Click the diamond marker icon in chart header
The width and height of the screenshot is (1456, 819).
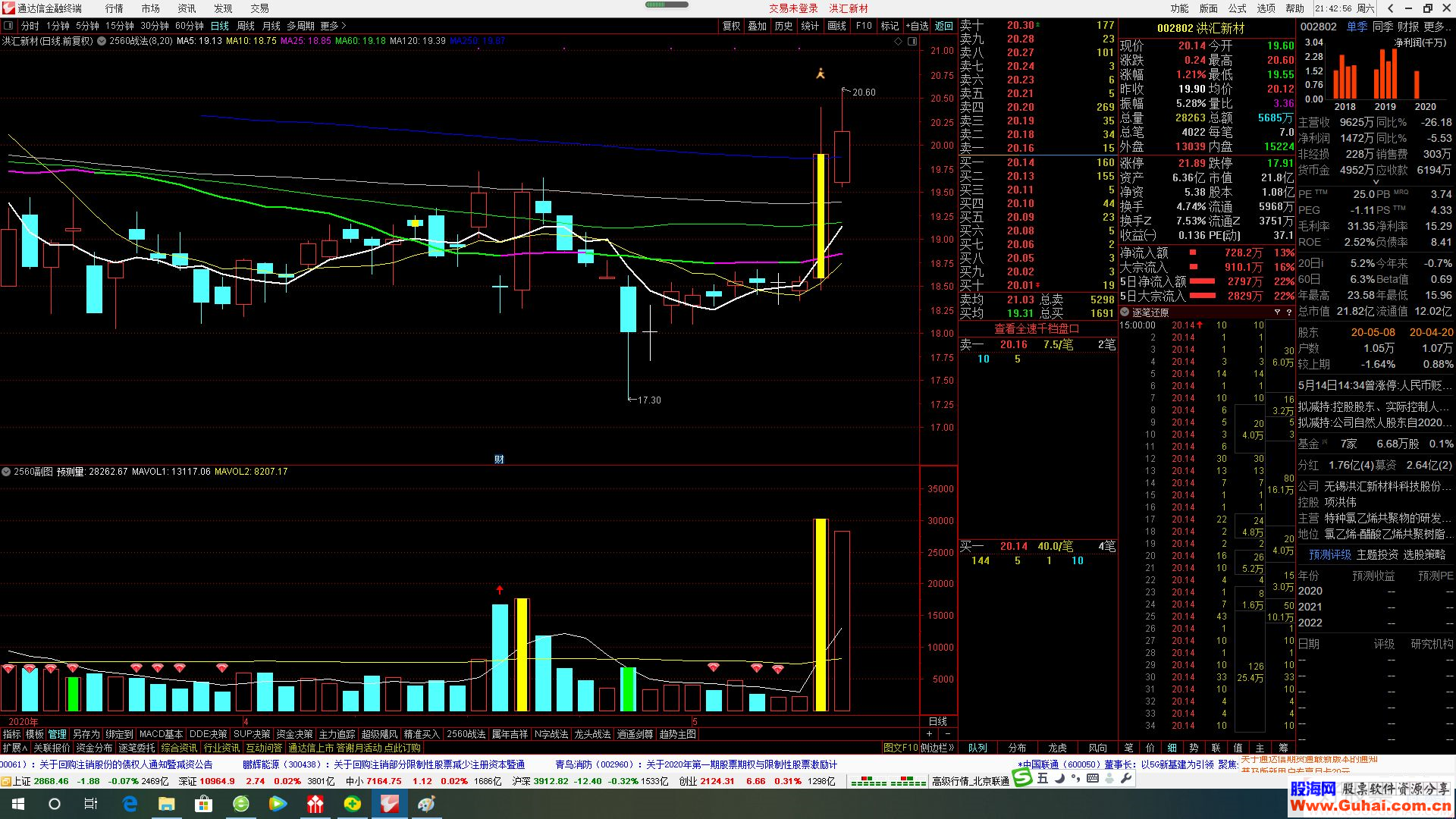pyautogui.click(x=898, y=41)
